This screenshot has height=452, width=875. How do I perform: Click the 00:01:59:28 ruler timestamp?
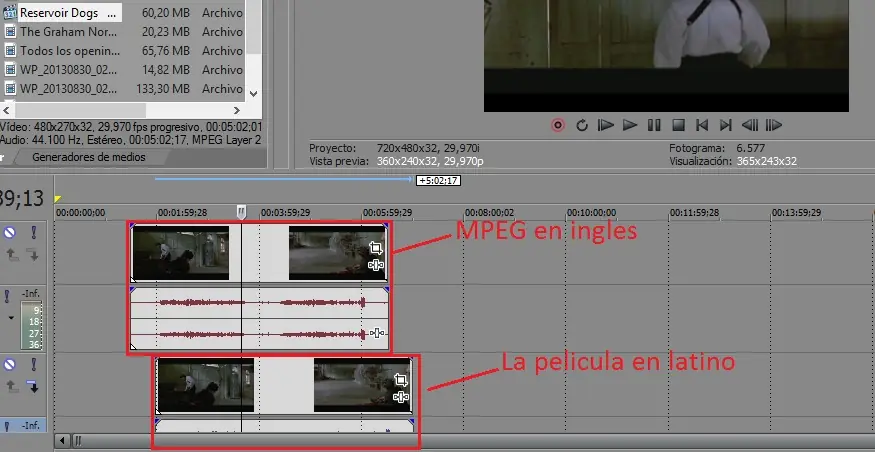[x=182, y=213]
